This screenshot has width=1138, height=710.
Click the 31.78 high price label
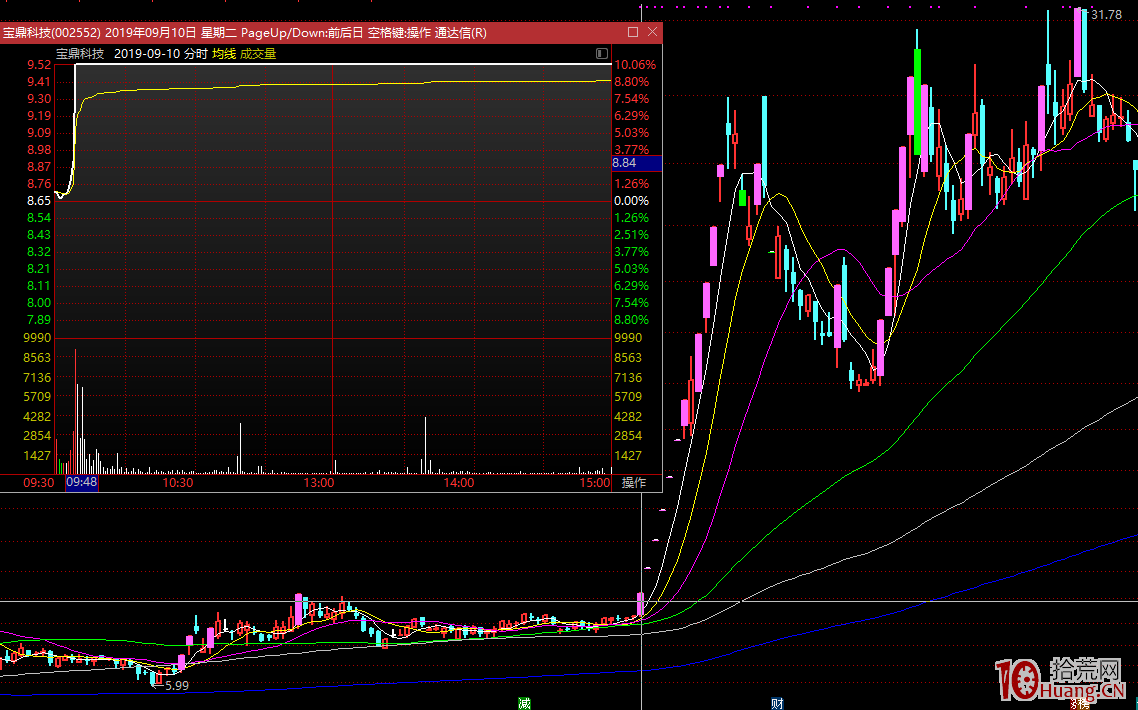1105,14
